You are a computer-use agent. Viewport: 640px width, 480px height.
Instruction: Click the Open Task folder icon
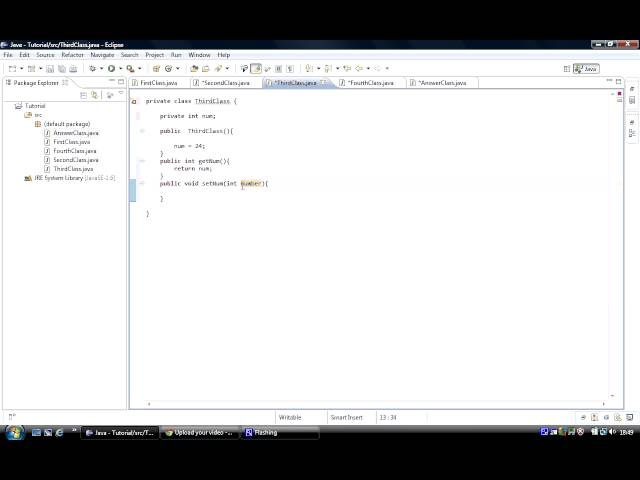click(206, 69)
